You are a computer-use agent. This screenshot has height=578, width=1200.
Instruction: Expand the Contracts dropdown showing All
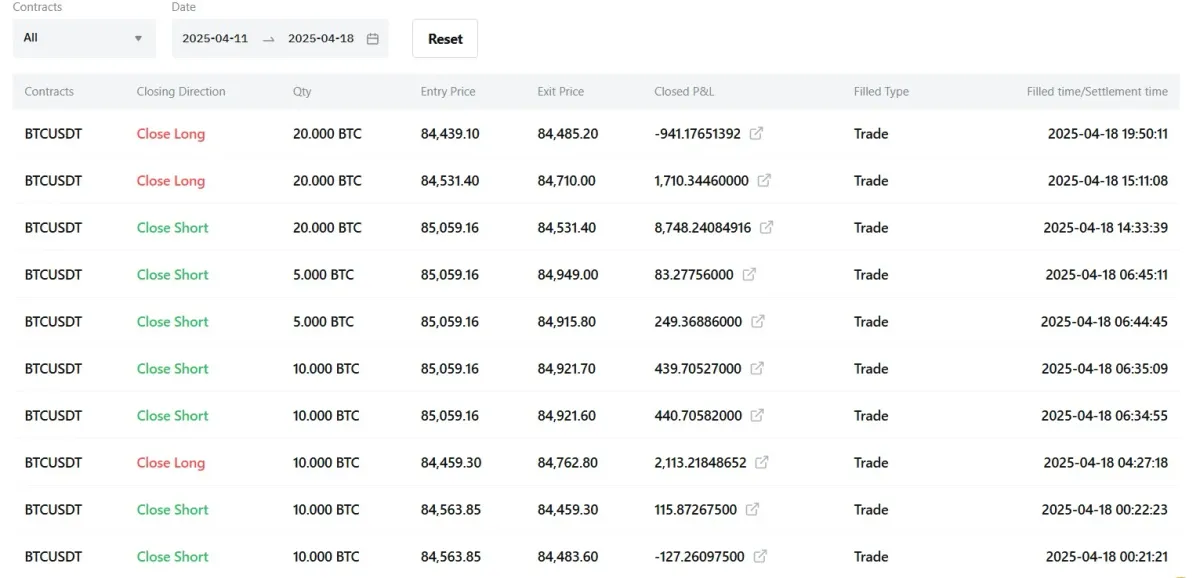pos(84,38)
